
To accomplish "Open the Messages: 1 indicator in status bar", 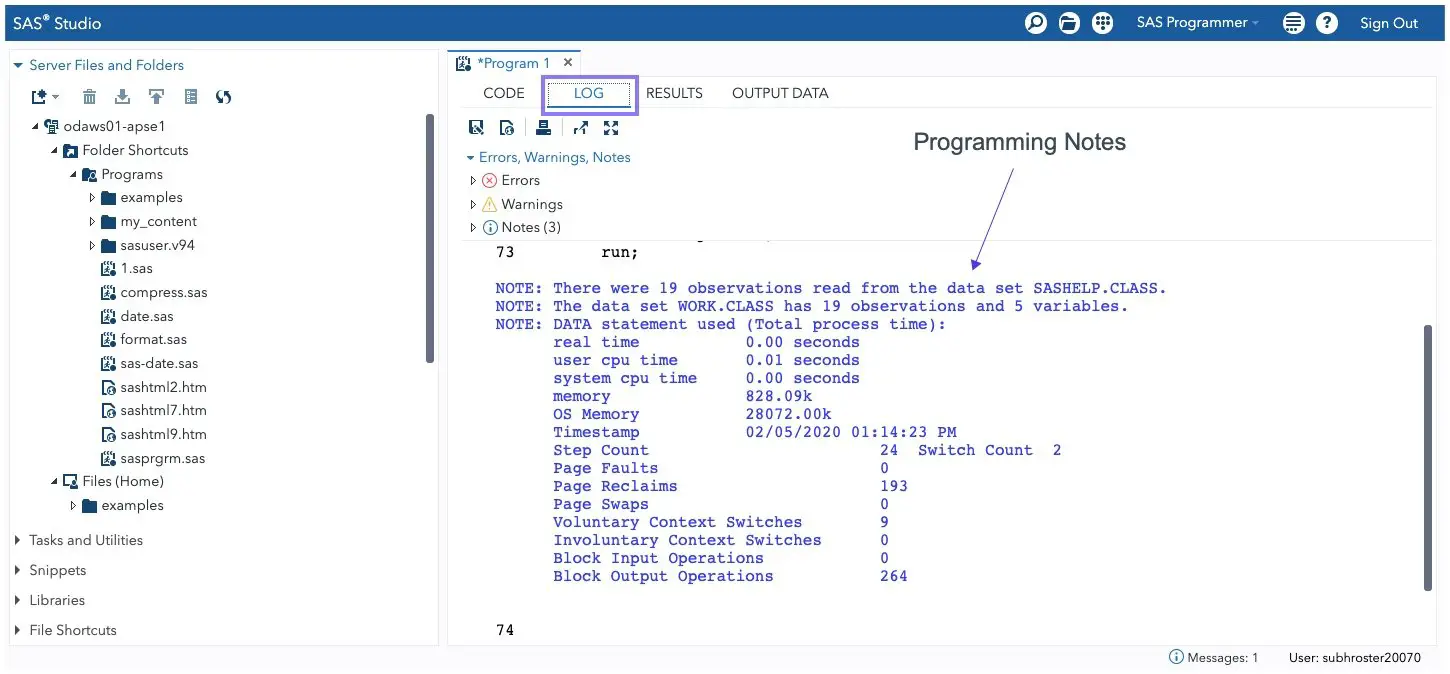I will tap(1214, 658).
